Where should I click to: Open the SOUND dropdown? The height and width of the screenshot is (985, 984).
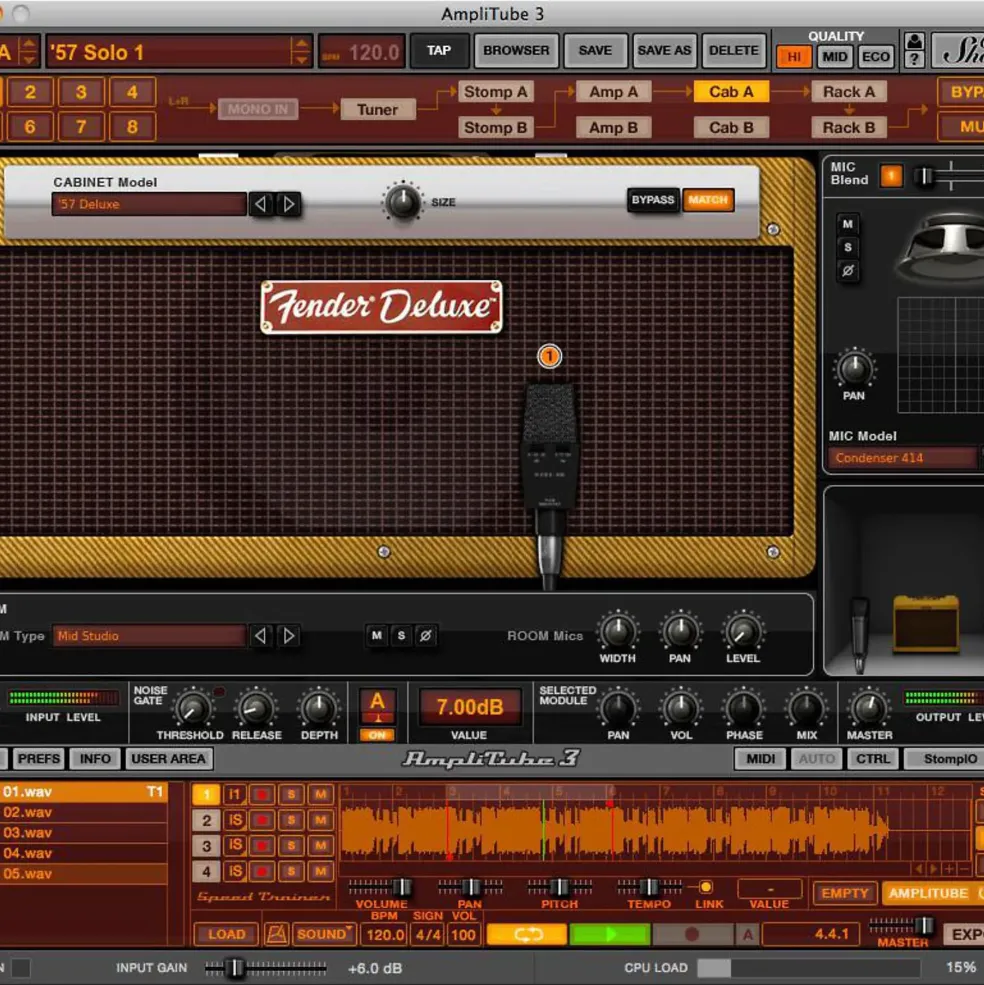click(324, 934)
